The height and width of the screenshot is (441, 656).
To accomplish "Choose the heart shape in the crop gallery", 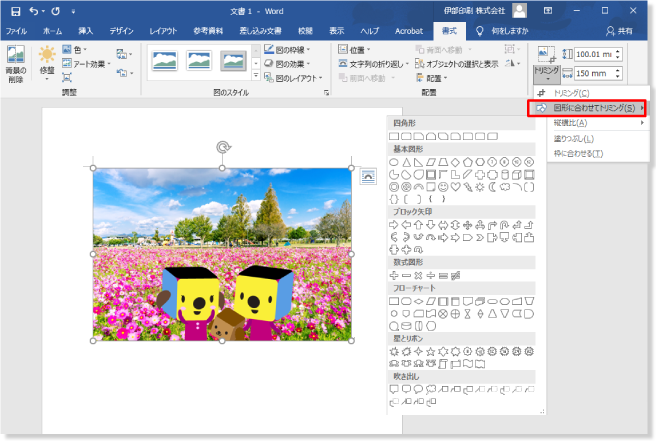I will [455, 187].
